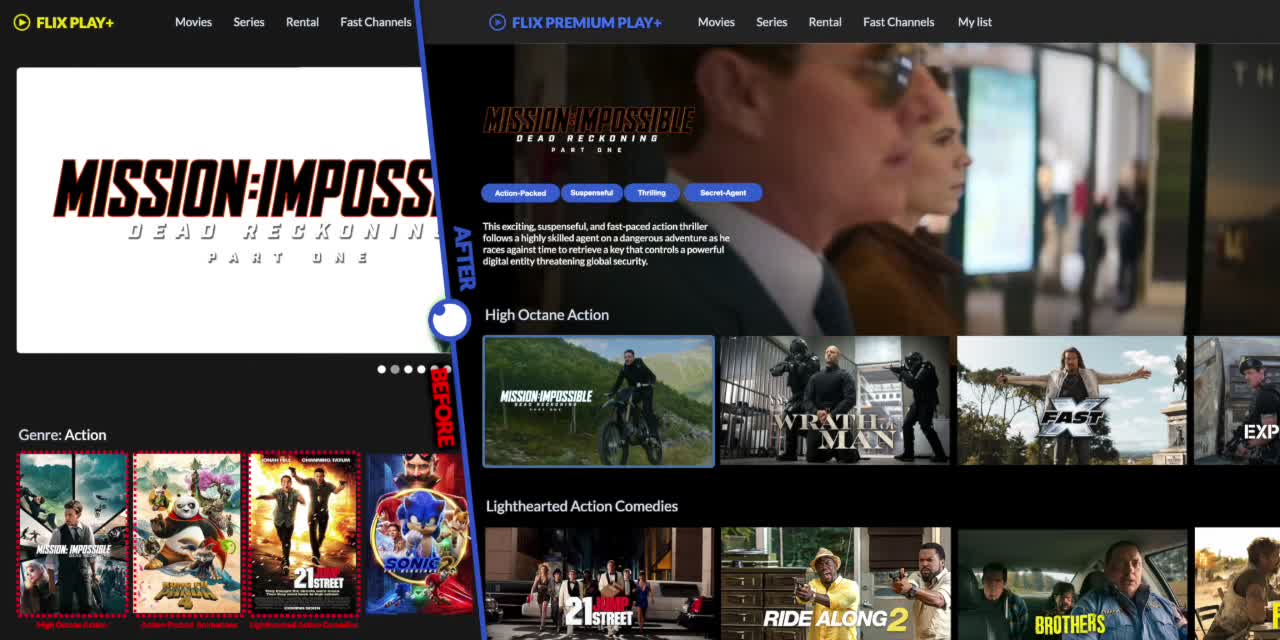The image size is (1280, 640).
Task: Go to Series in the After panel navigation
Action: click(772, 22)
